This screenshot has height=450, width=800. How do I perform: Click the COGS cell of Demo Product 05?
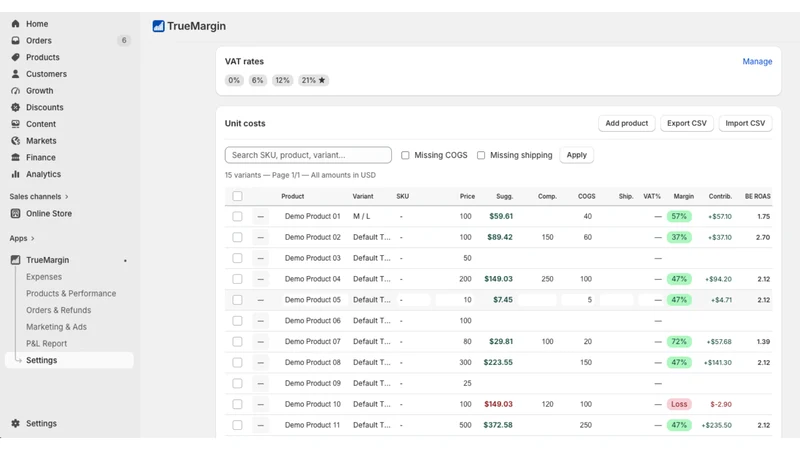578,300
